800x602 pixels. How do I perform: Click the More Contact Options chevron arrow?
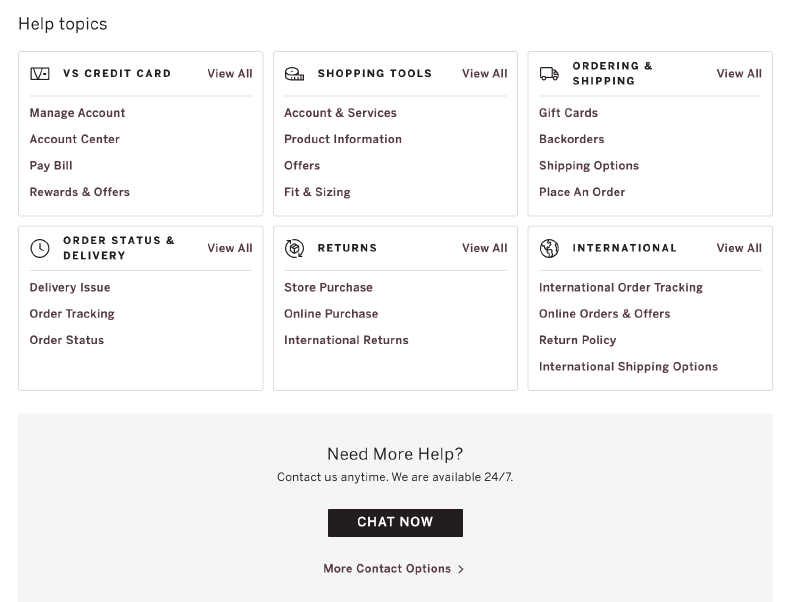point(461,569)
